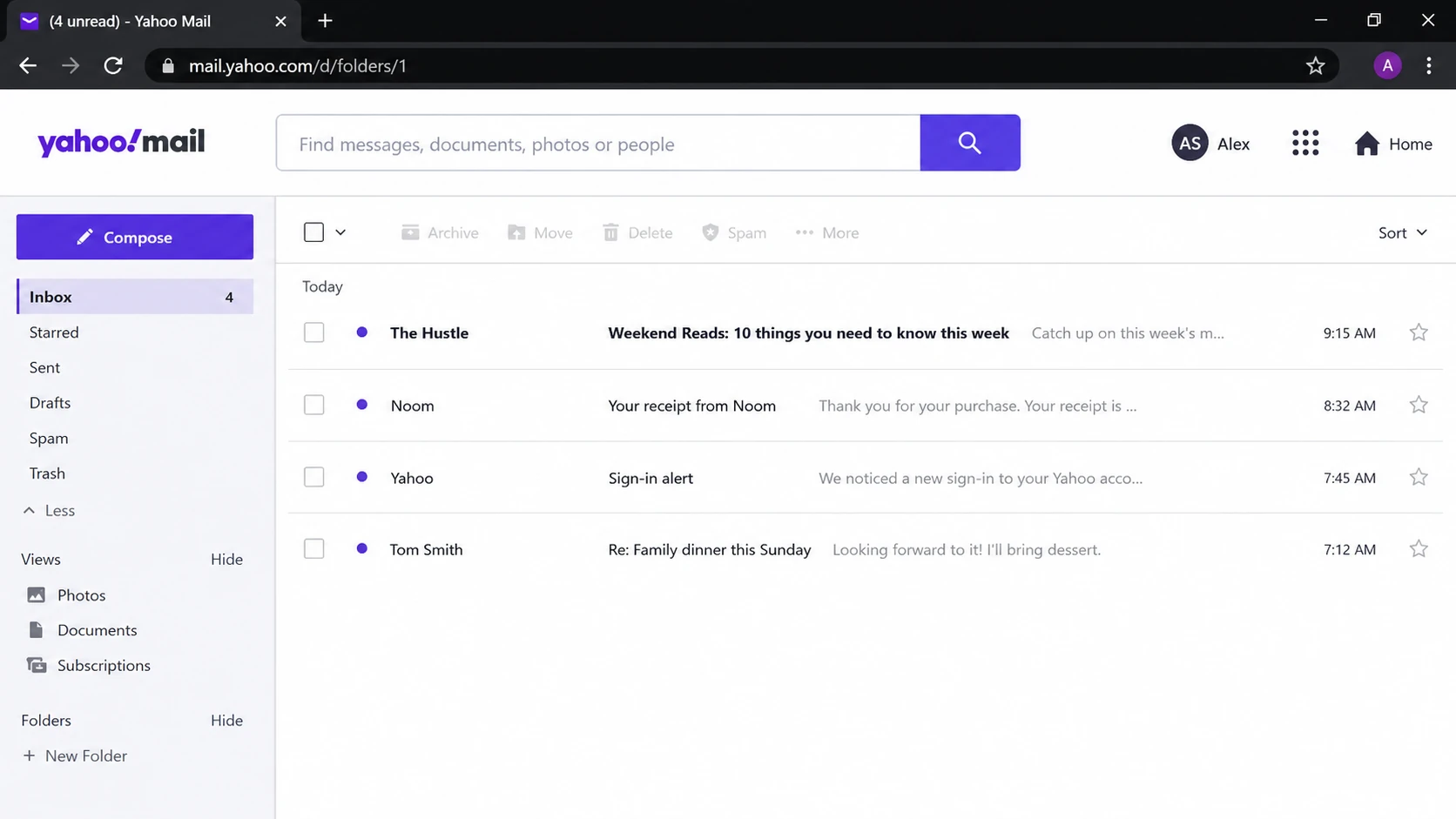
Task: Open the select-all dropdown arrow
Action: coord(340,232)
